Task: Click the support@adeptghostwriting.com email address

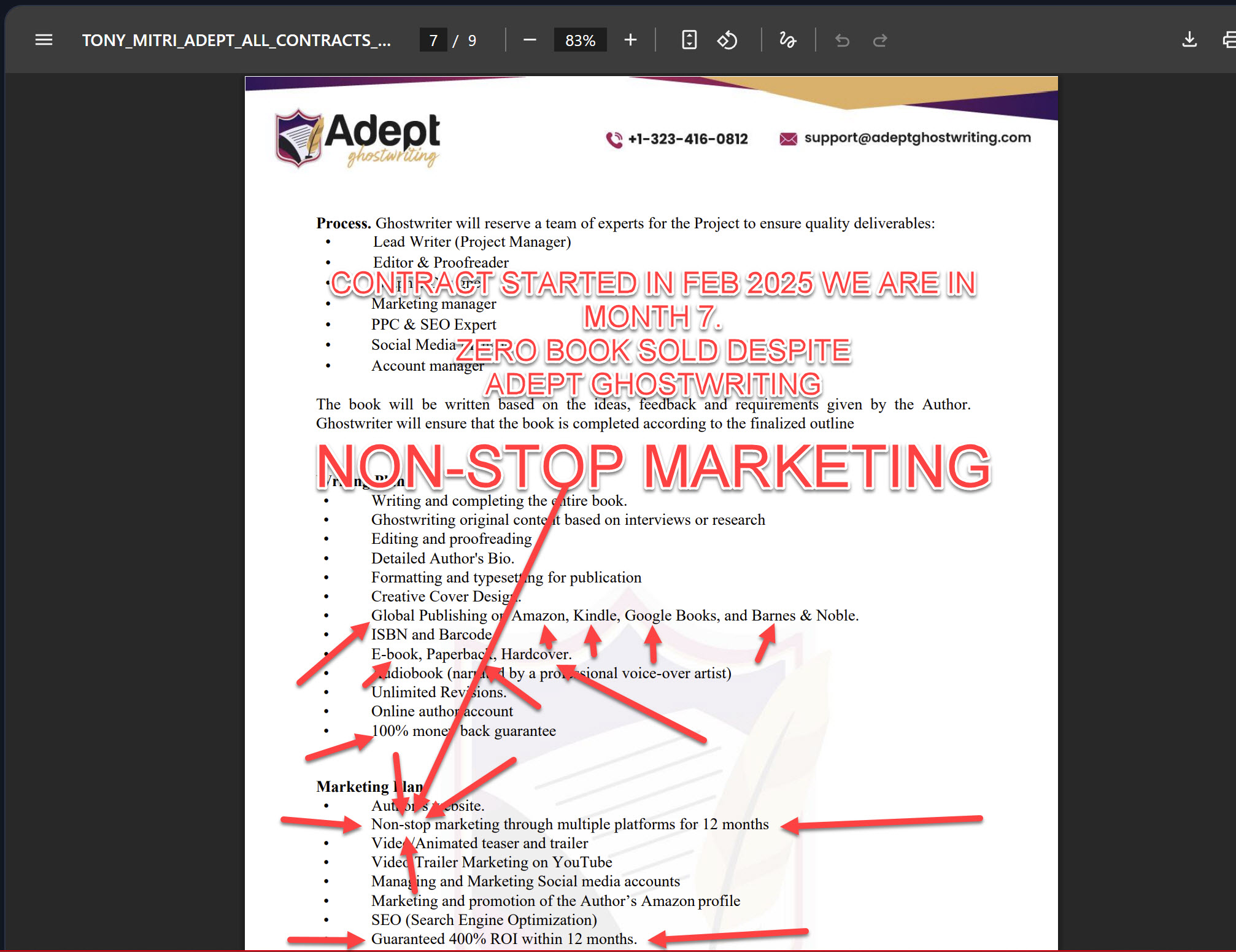Action: click(917, 137)
